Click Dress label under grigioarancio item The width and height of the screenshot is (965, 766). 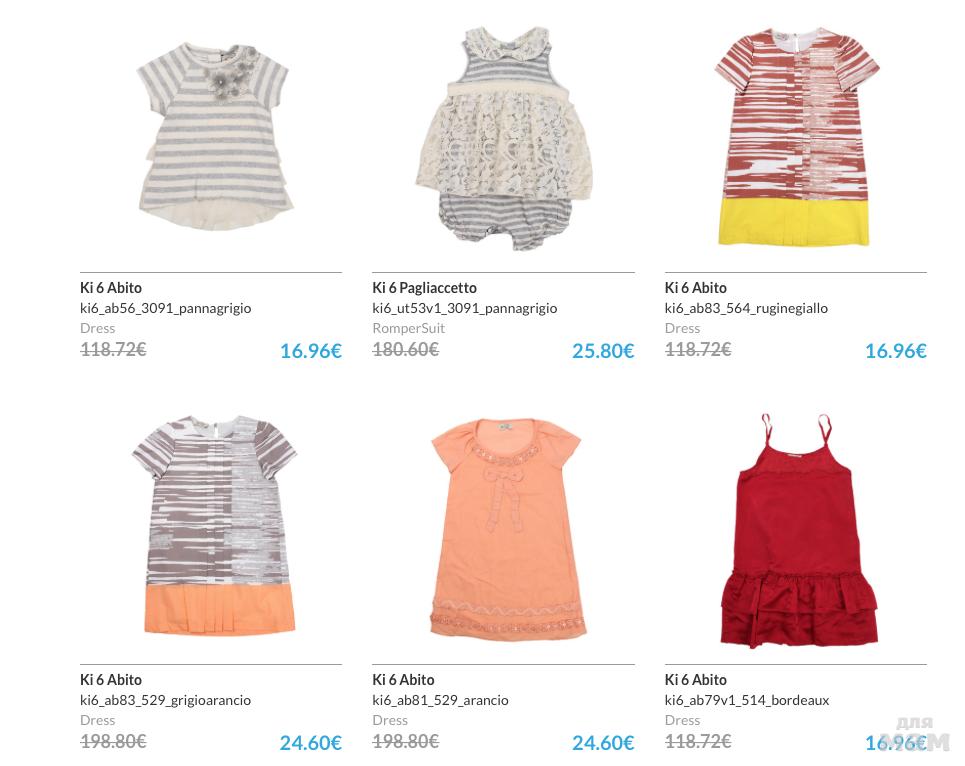[97, 720]
